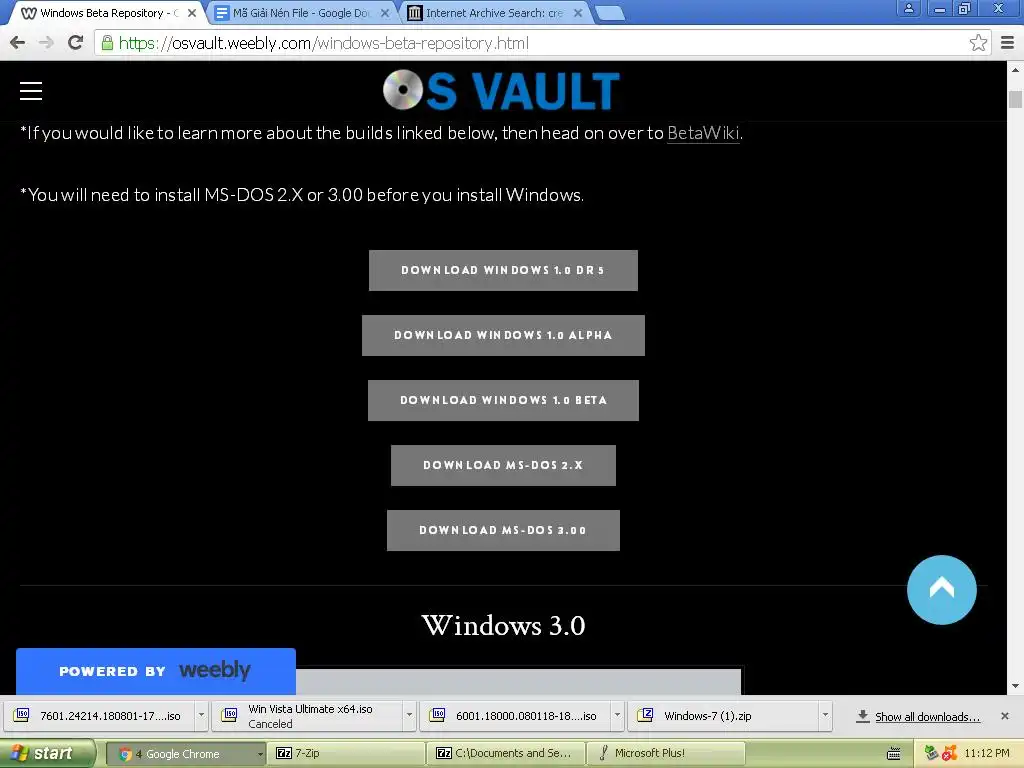Screen dimensions: 1024x768
Task: Close the Windows Beta Repository tab
Action: (192, 13)
